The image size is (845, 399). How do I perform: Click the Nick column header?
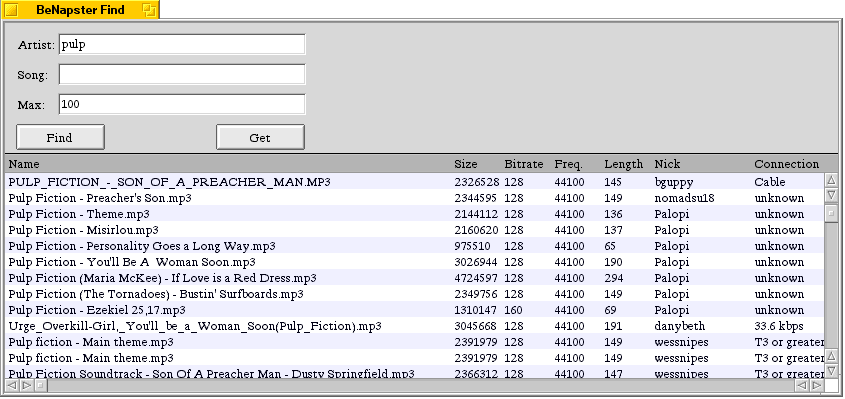click(667, 164)
